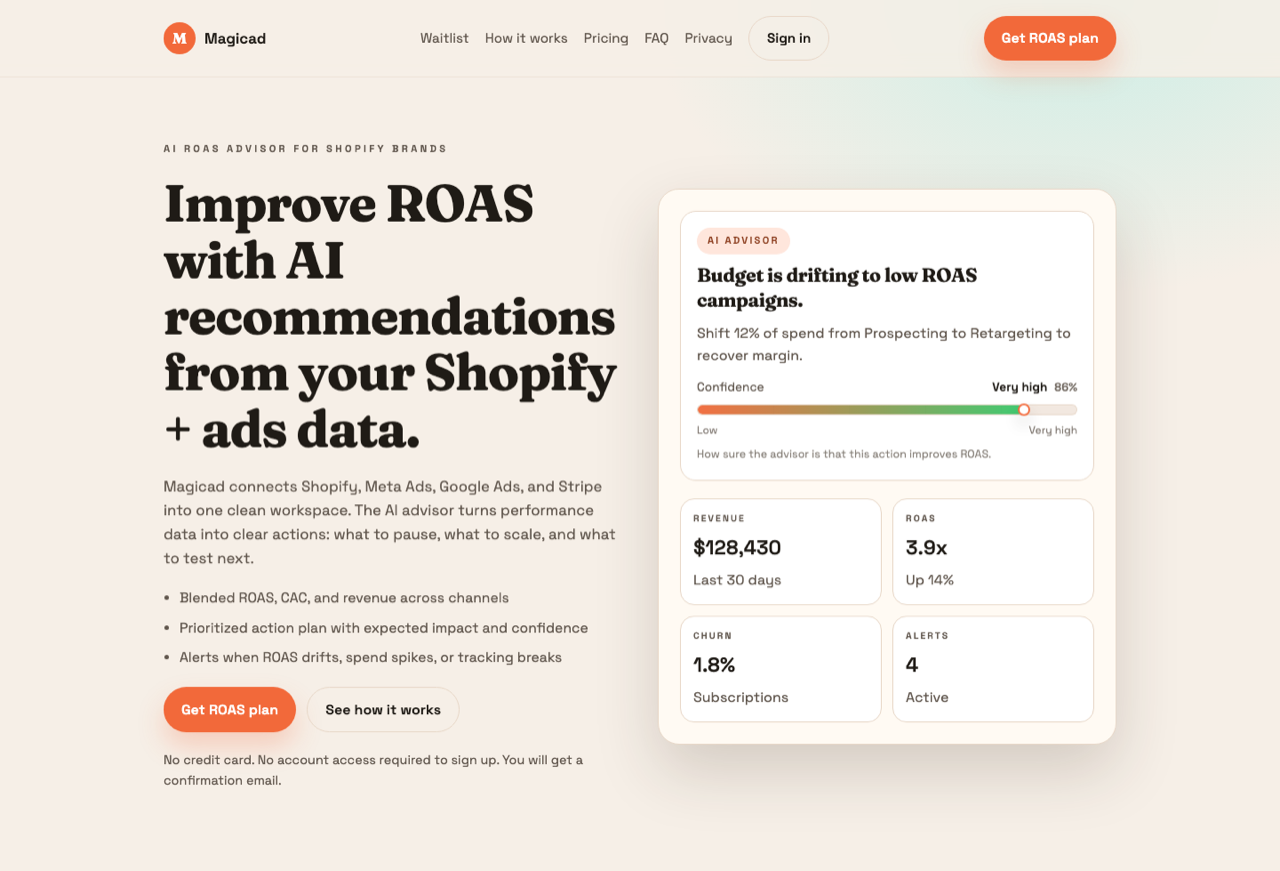Click the Magicad brand name

click(235, 38)
